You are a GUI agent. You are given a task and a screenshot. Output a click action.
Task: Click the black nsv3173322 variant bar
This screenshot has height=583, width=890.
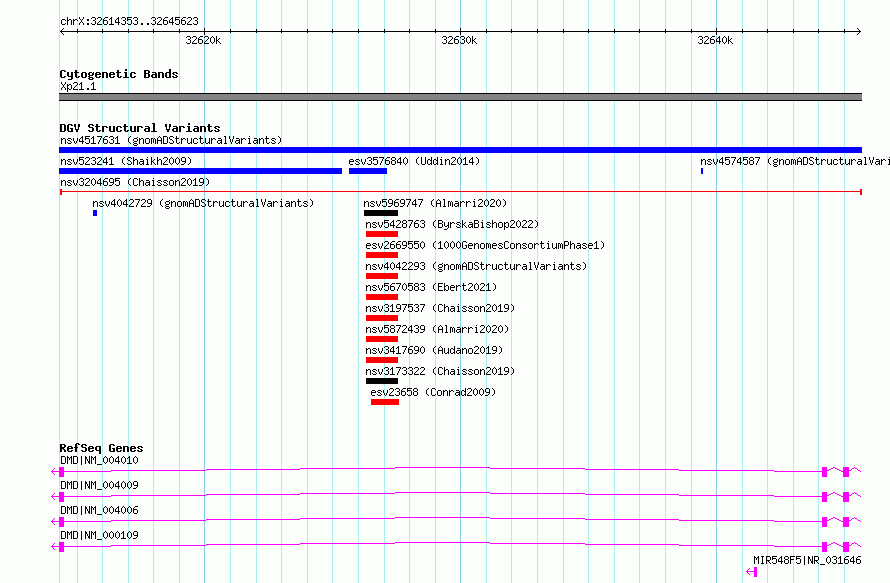pyautogui.click(x=382, y=381)
